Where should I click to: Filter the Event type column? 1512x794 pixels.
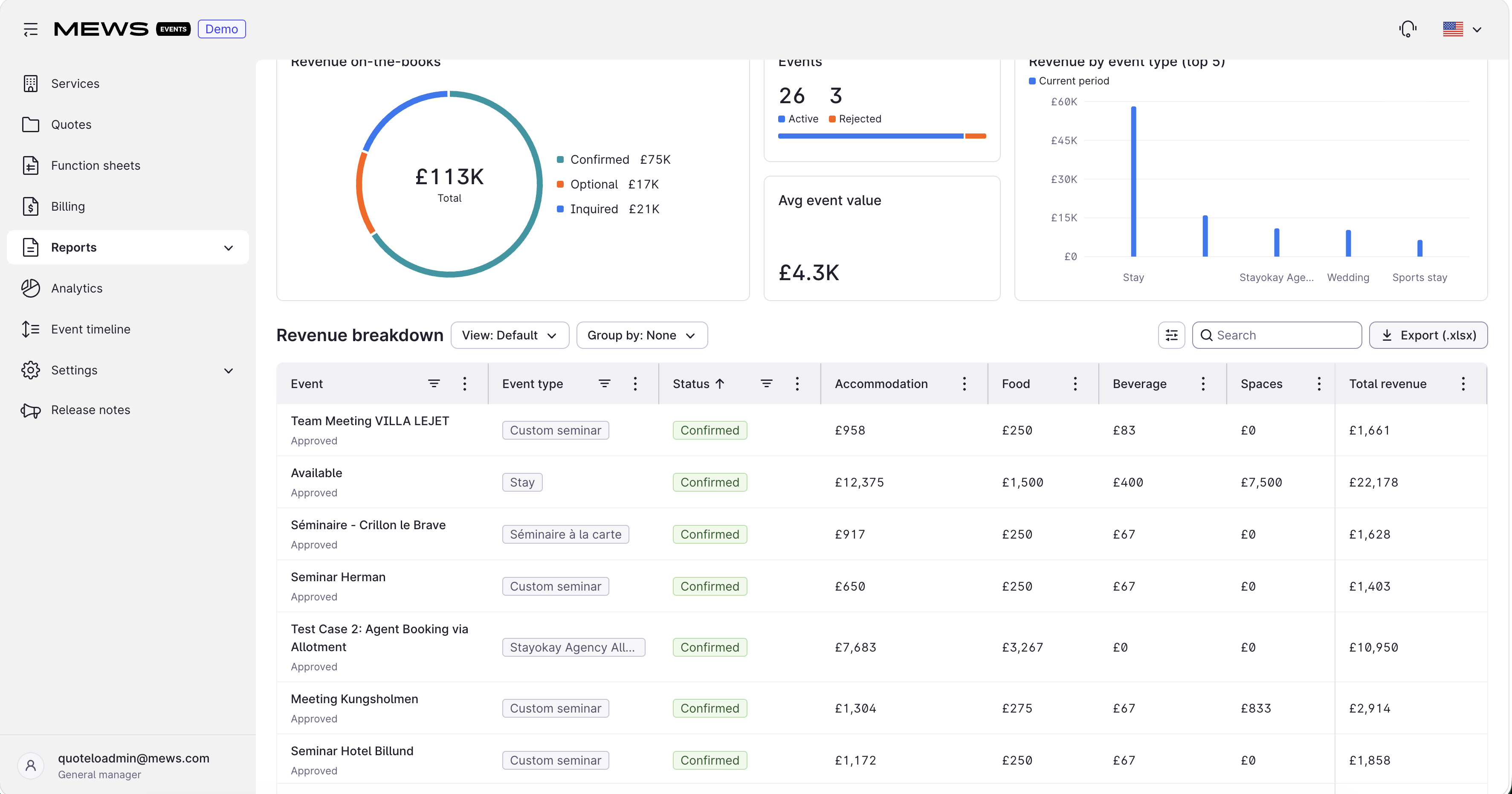604,383
